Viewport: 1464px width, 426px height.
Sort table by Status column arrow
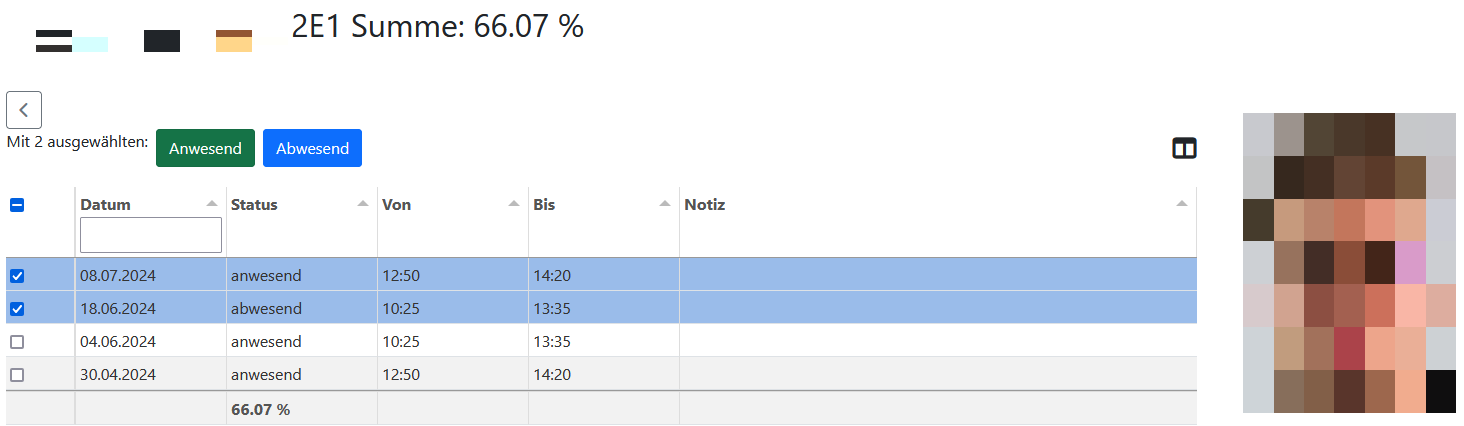[x=362, y=204]
